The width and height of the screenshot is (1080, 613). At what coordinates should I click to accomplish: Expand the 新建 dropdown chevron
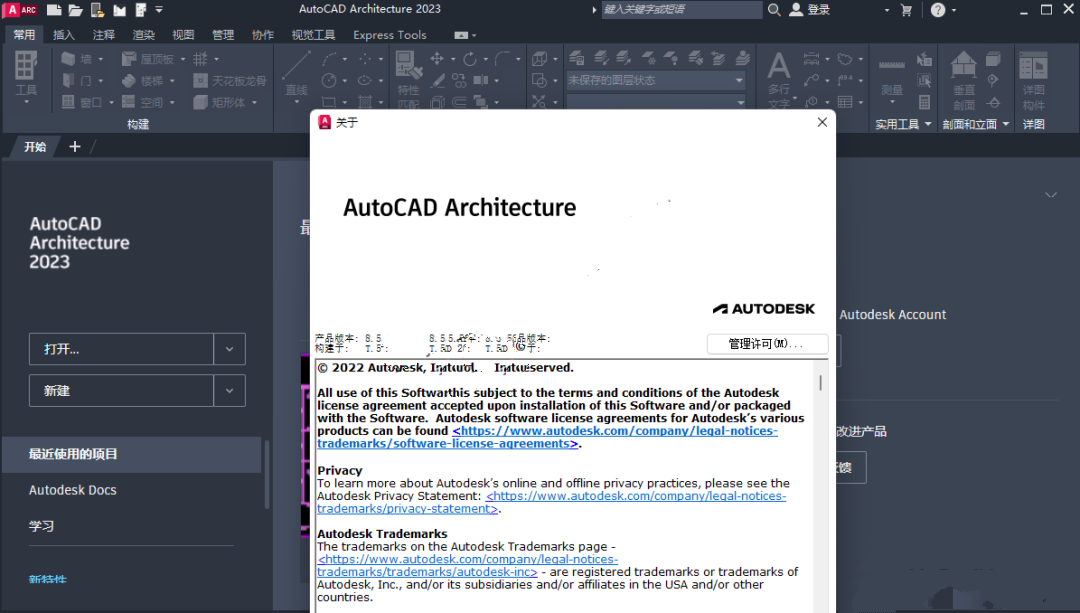click(x=229, y=391)
